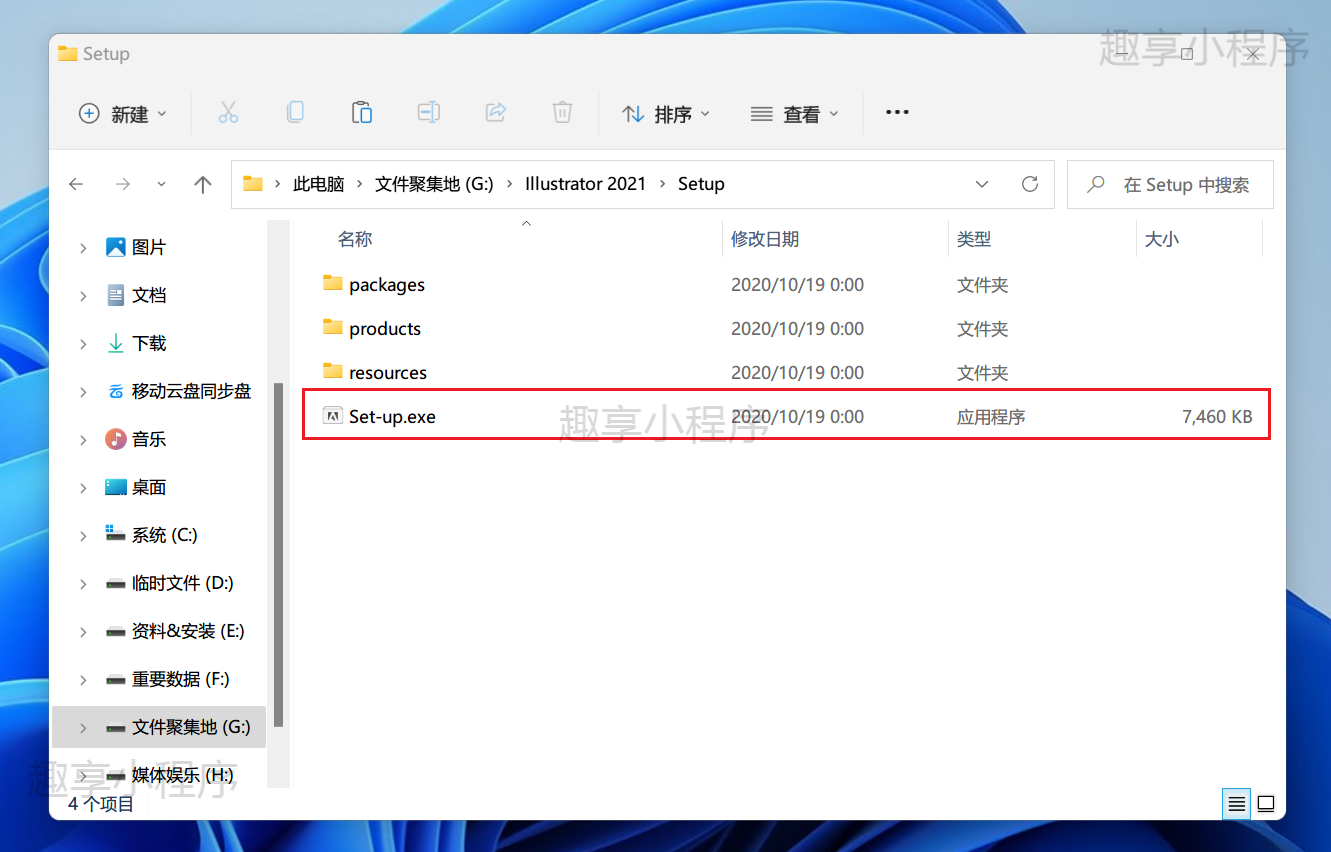Click the Setup folder icon in title bar

pyautogui.click(x=68, y=54)
